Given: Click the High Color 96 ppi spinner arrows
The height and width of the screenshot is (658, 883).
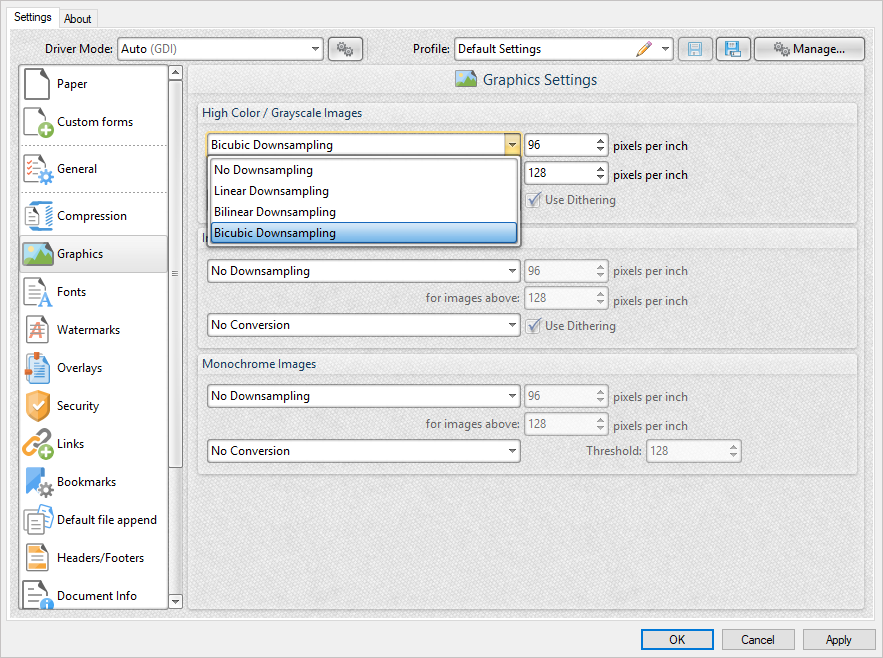Looking at the screenshot, I should (x=601, y=145).
